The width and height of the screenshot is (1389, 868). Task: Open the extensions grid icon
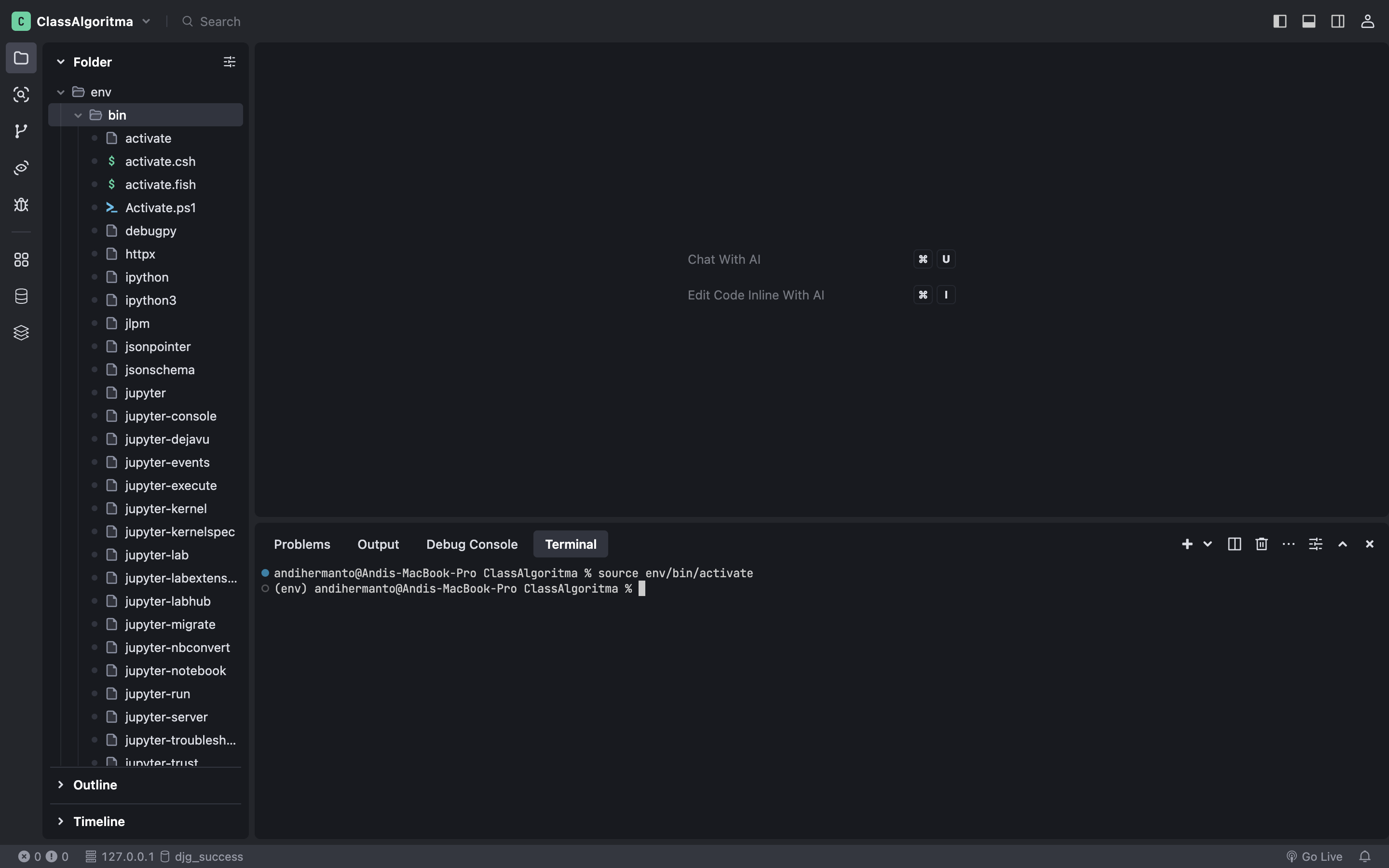21,259
